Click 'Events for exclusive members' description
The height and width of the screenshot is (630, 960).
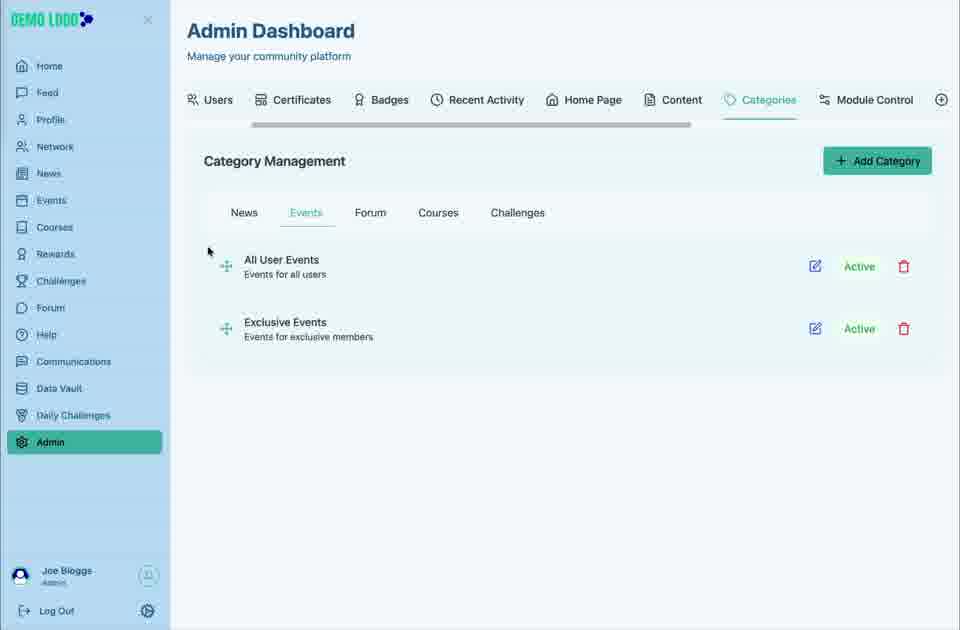coord(309,337)
